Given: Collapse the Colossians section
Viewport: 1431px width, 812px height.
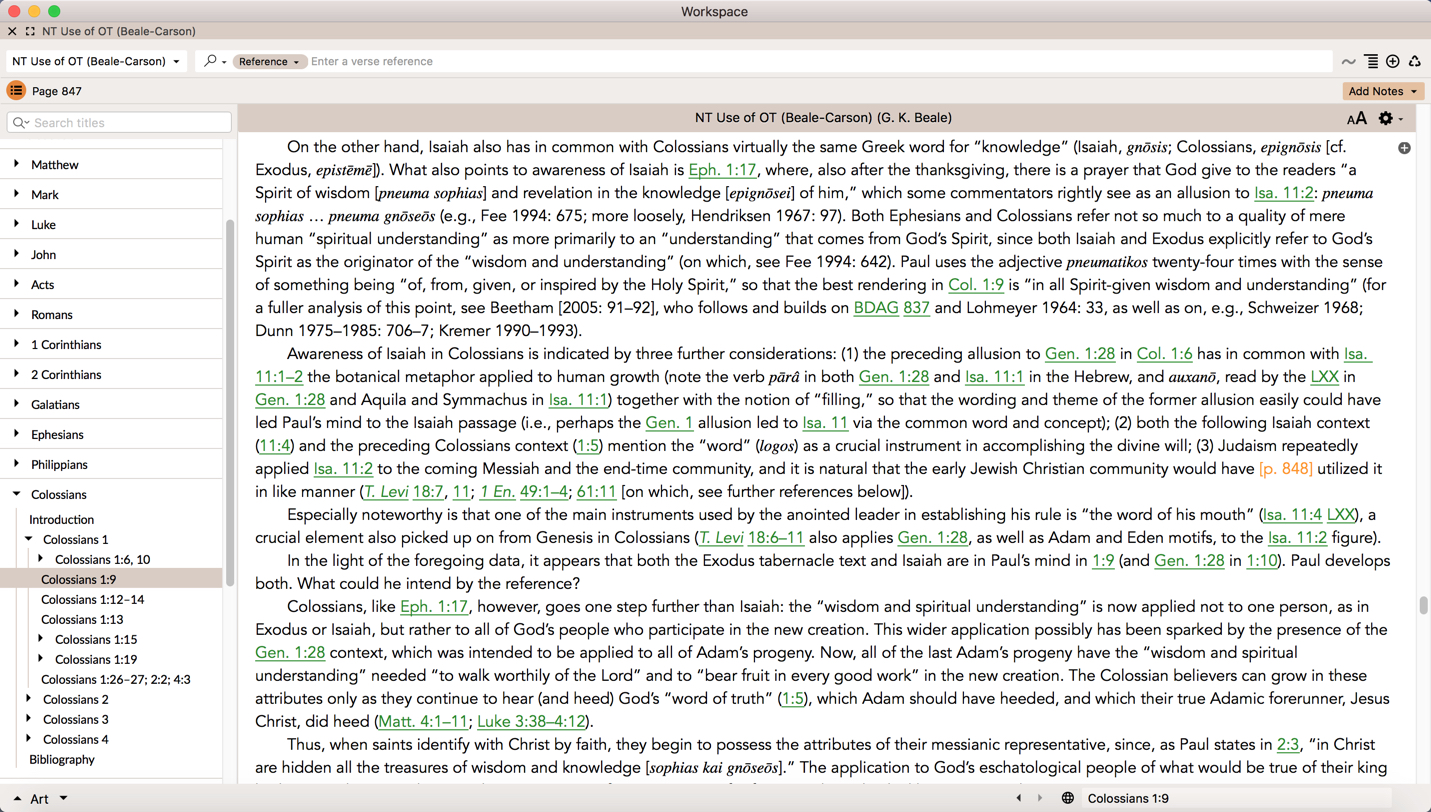Looking at the screenshot, I should click(x=16, y=494).
